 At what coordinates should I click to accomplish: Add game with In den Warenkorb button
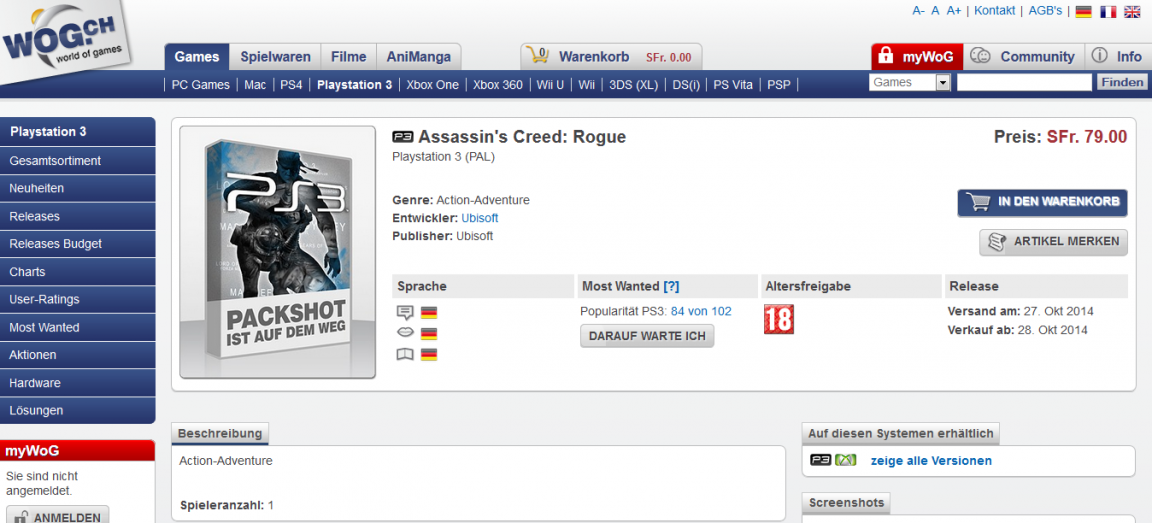(x=1042, y=202)
